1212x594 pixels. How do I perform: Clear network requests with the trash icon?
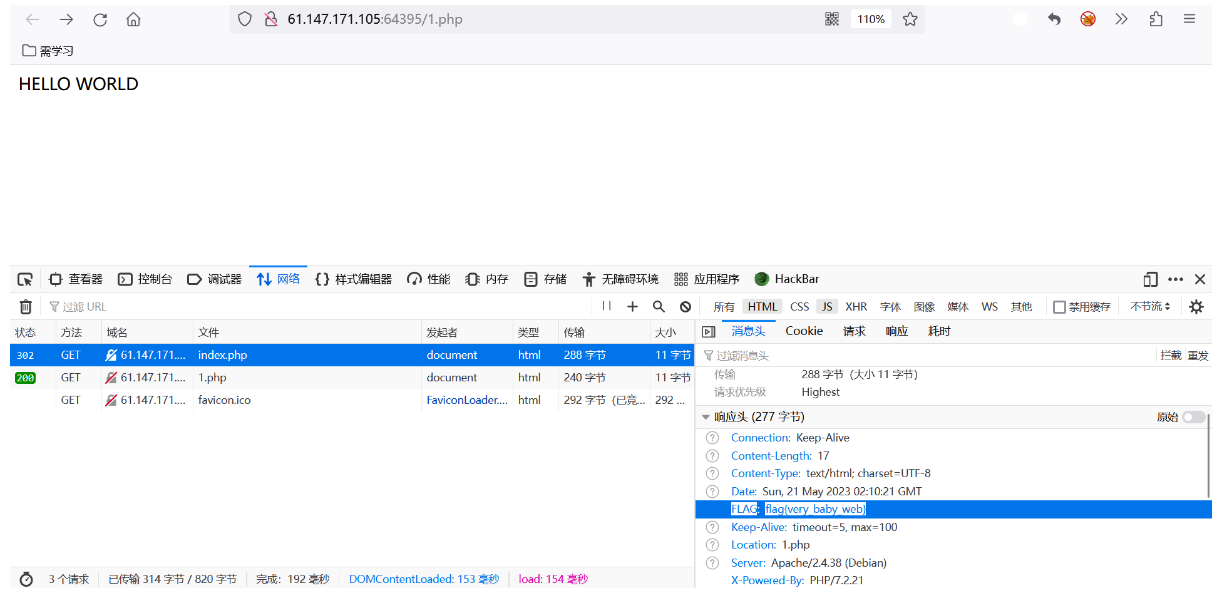pos(25,306)
